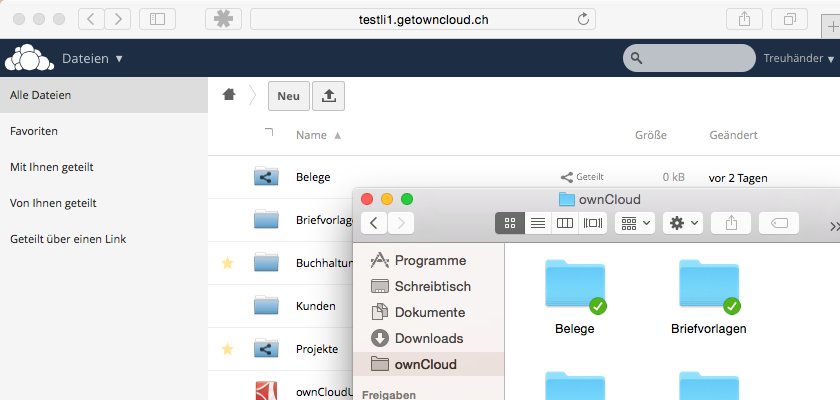The image size is (840, 400).
Task: Toggle favorite star for Projekte row
Action: (228, 349)
